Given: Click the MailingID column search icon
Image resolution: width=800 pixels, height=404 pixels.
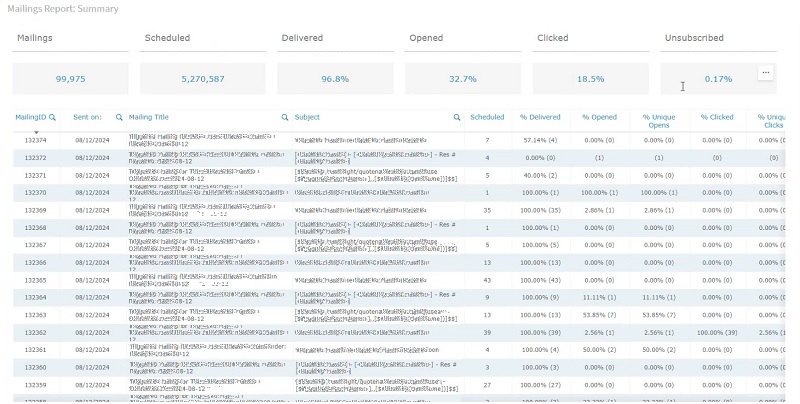Looking at the screenshot, I should click(52, 117).
